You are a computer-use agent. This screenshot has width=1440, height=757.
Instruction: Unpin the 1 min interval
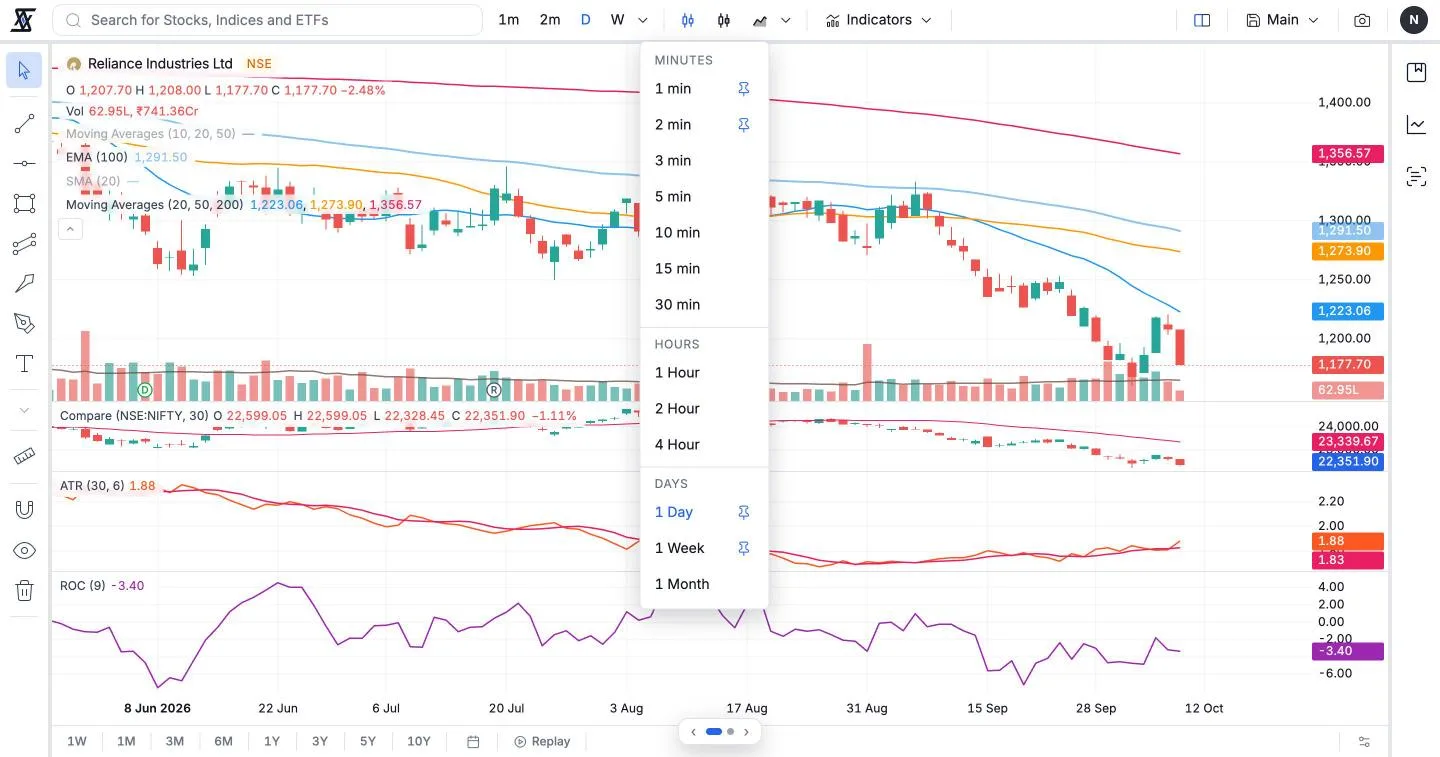[744, 89]
